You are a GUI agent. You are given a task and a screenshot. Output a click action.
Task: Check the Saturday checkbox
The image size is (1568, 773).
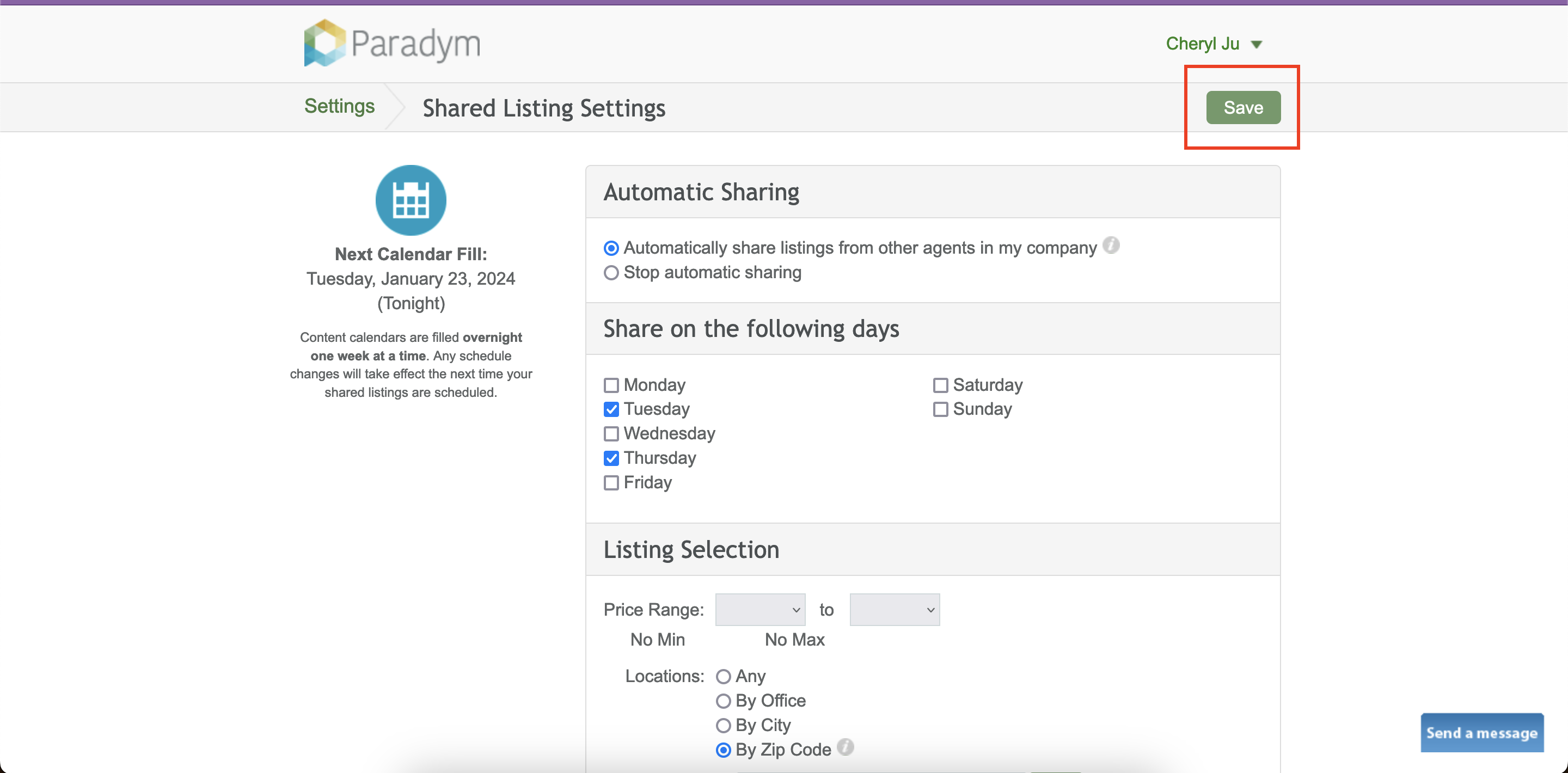click(940, 385)
